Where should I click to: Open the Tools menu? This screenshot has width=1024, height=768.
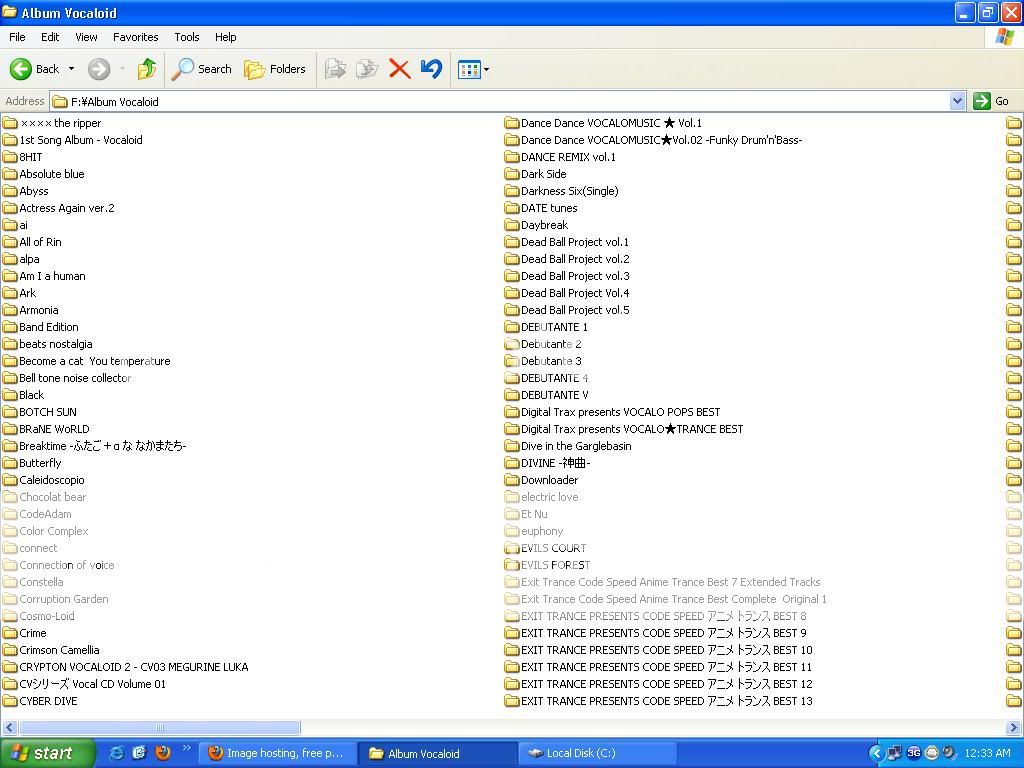pos(187,37)
